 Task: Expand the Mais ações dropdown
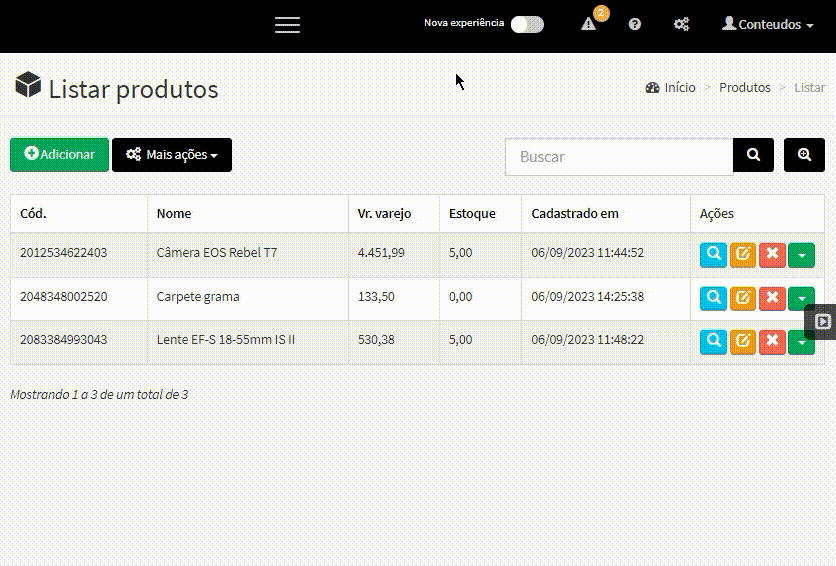(172, 155)
